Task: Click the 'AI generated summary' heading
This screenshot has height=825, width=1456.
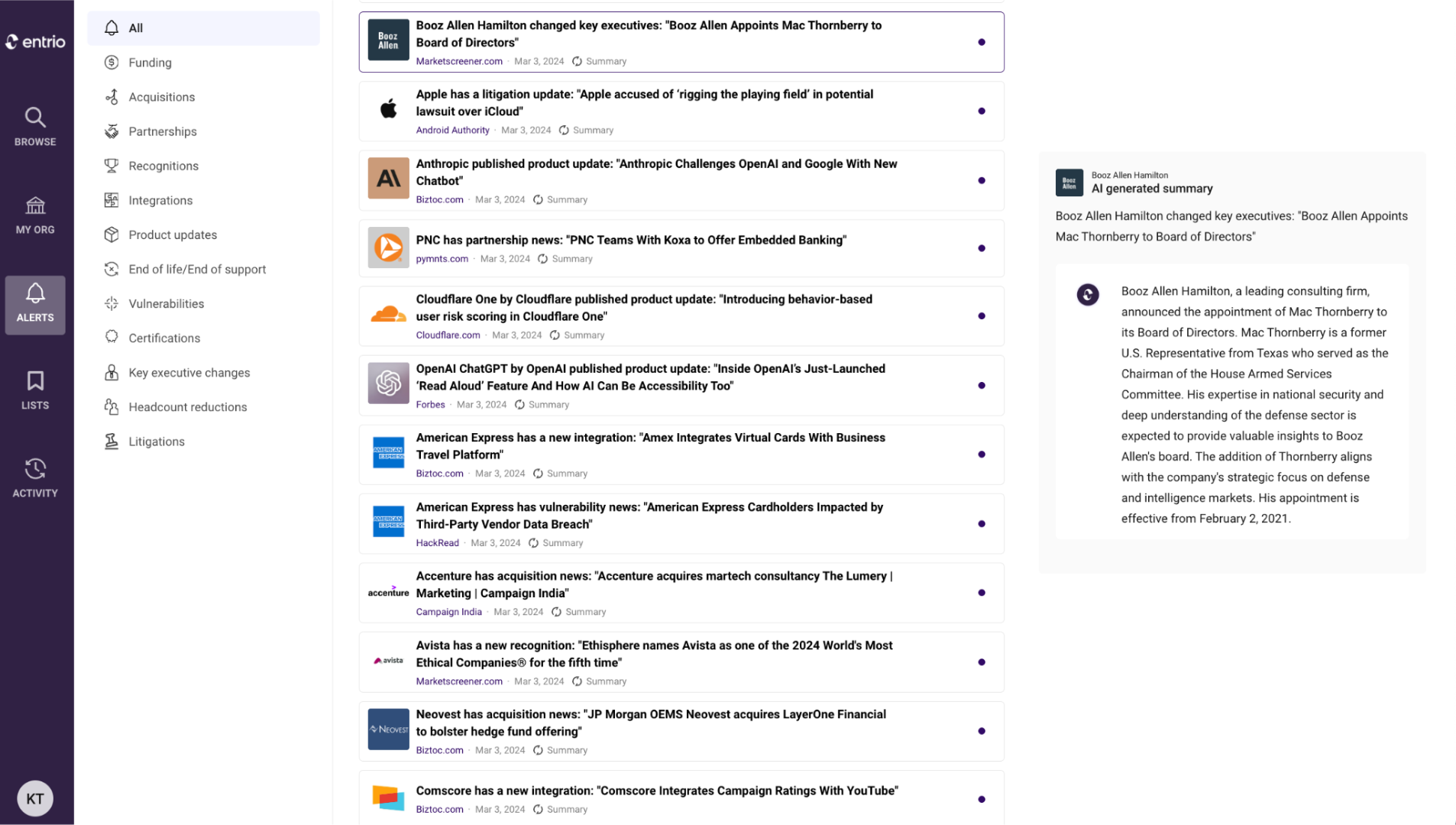Action: coord(1152,189)
